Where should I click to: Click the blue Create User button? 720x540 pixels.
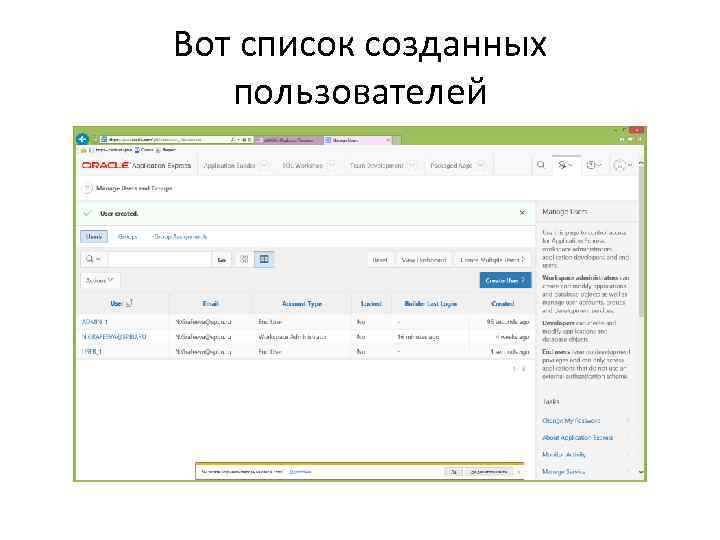505,281
